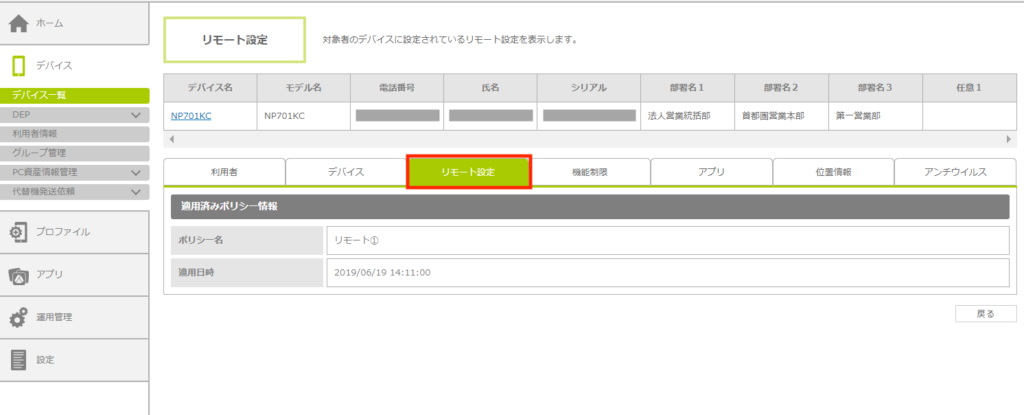Click the App icon in sidebar

[19, 275]
